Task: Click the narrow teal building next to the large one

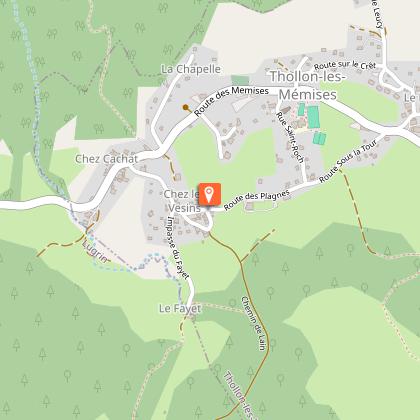Action: pos(301,110)
